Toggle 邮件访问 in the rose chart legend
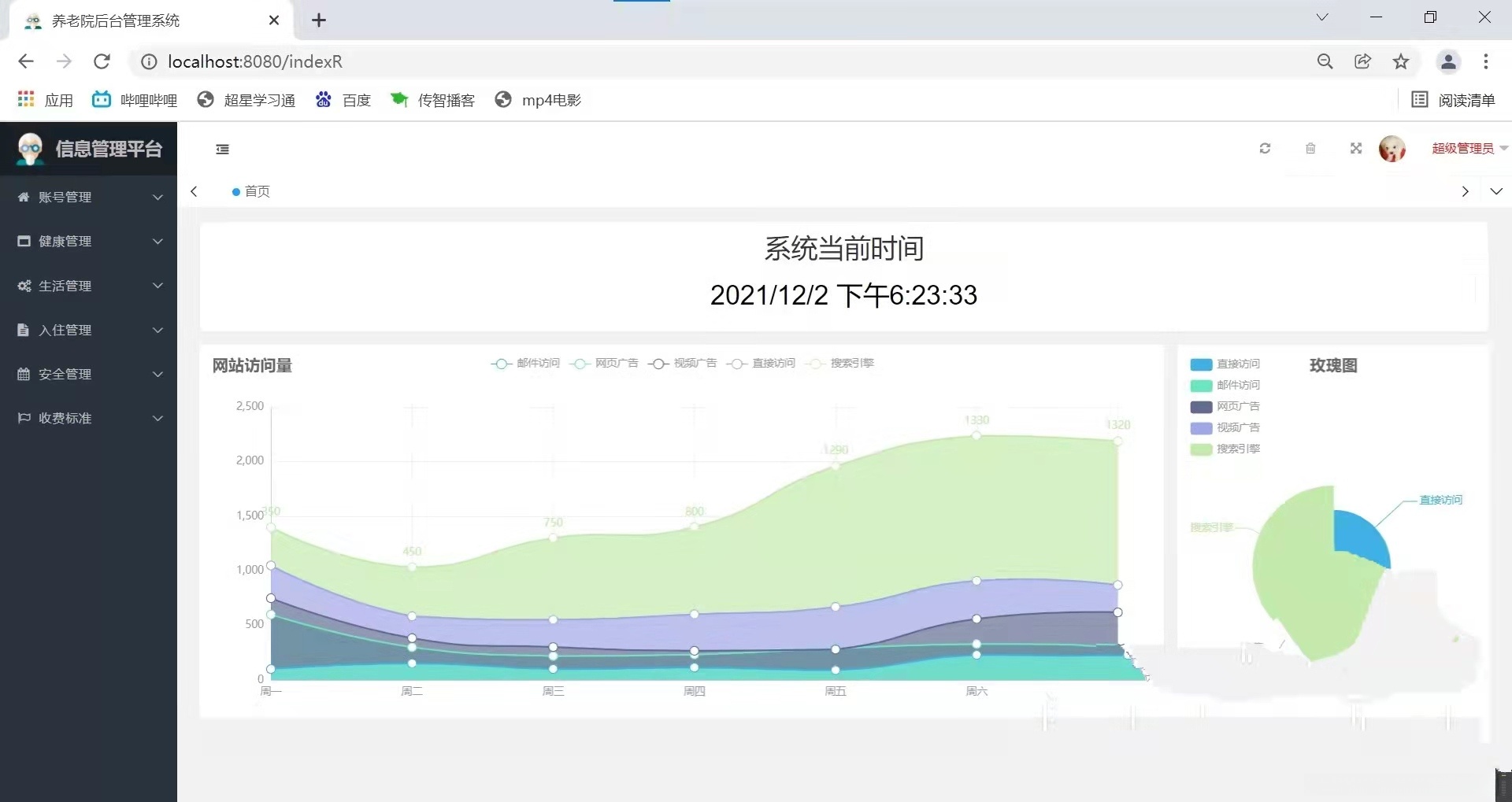The image size is (1512, 802). [1225, 386]
